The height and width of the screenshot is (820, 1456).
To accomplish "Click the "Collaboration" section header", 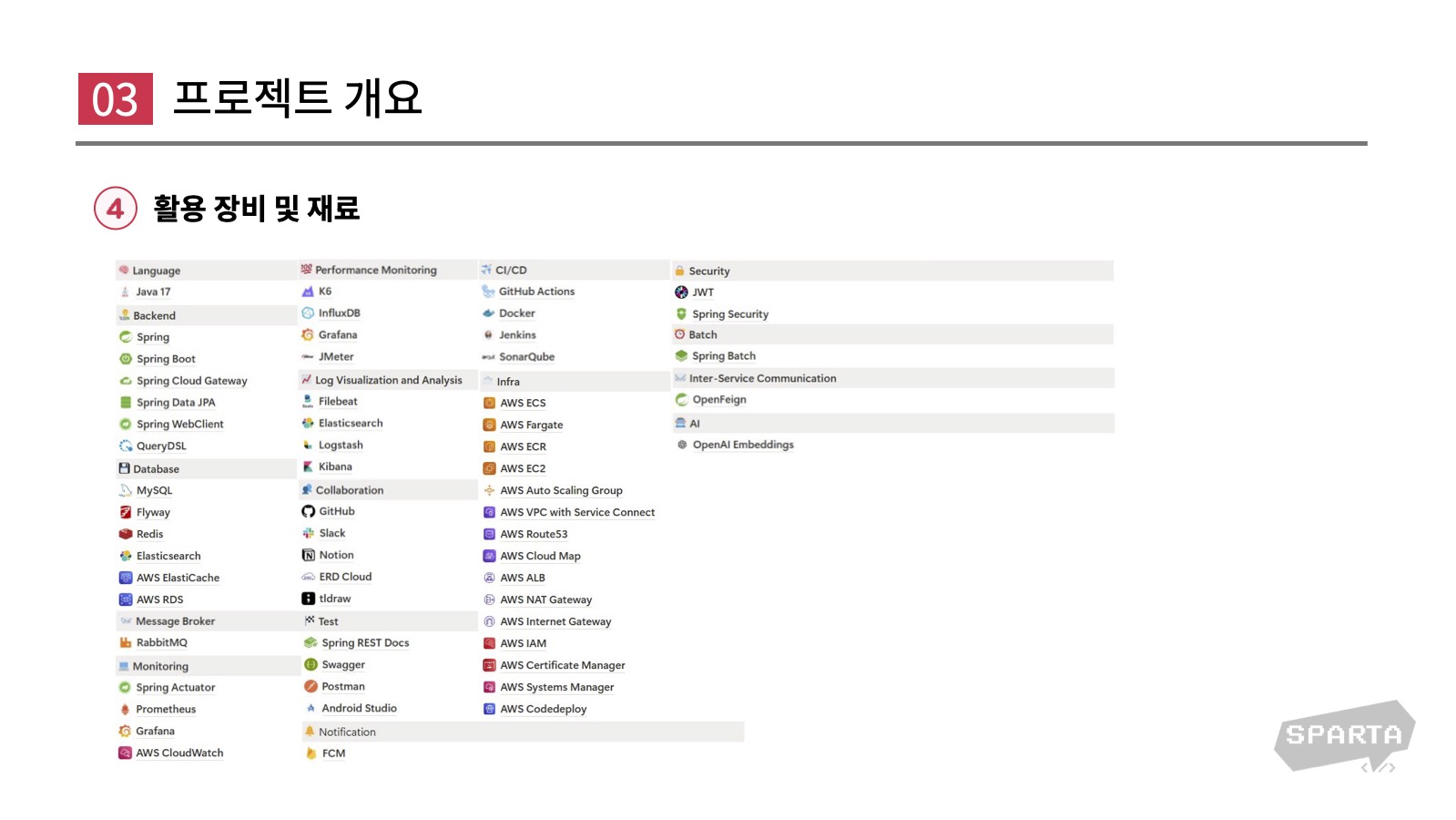I will point(389,490).
